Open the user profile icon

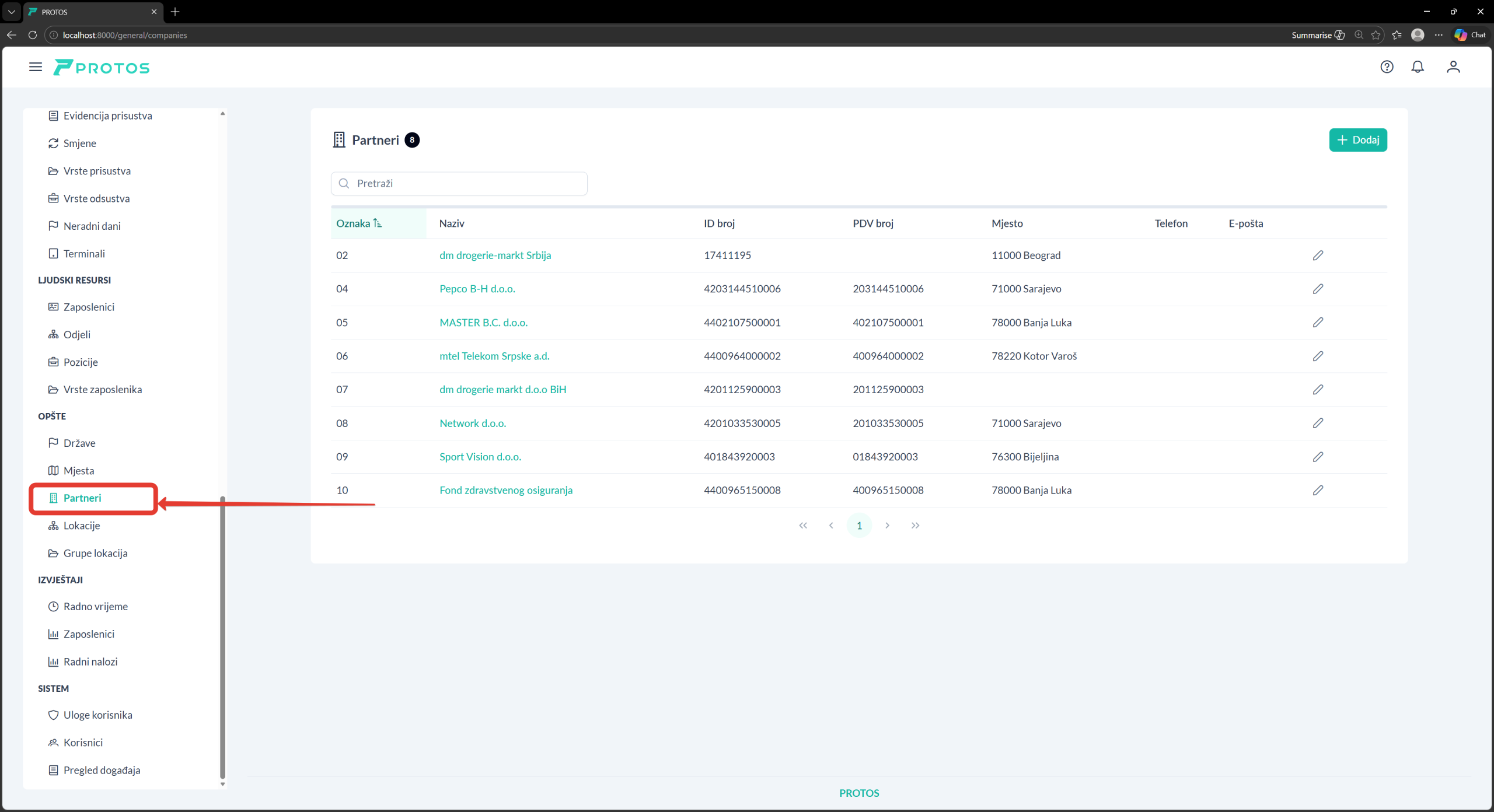pos(1453,67)
